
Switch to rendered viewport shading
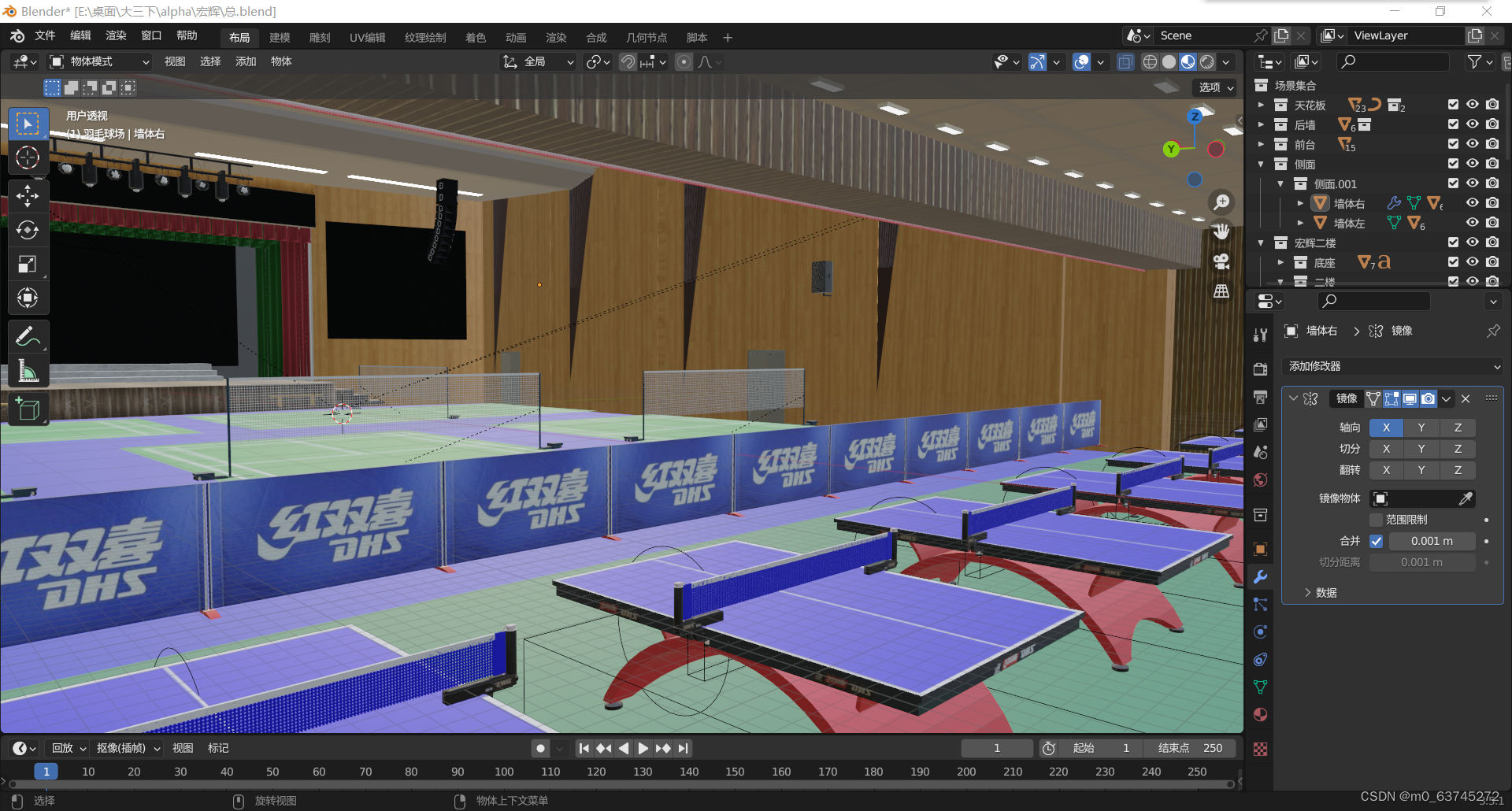1206,61
